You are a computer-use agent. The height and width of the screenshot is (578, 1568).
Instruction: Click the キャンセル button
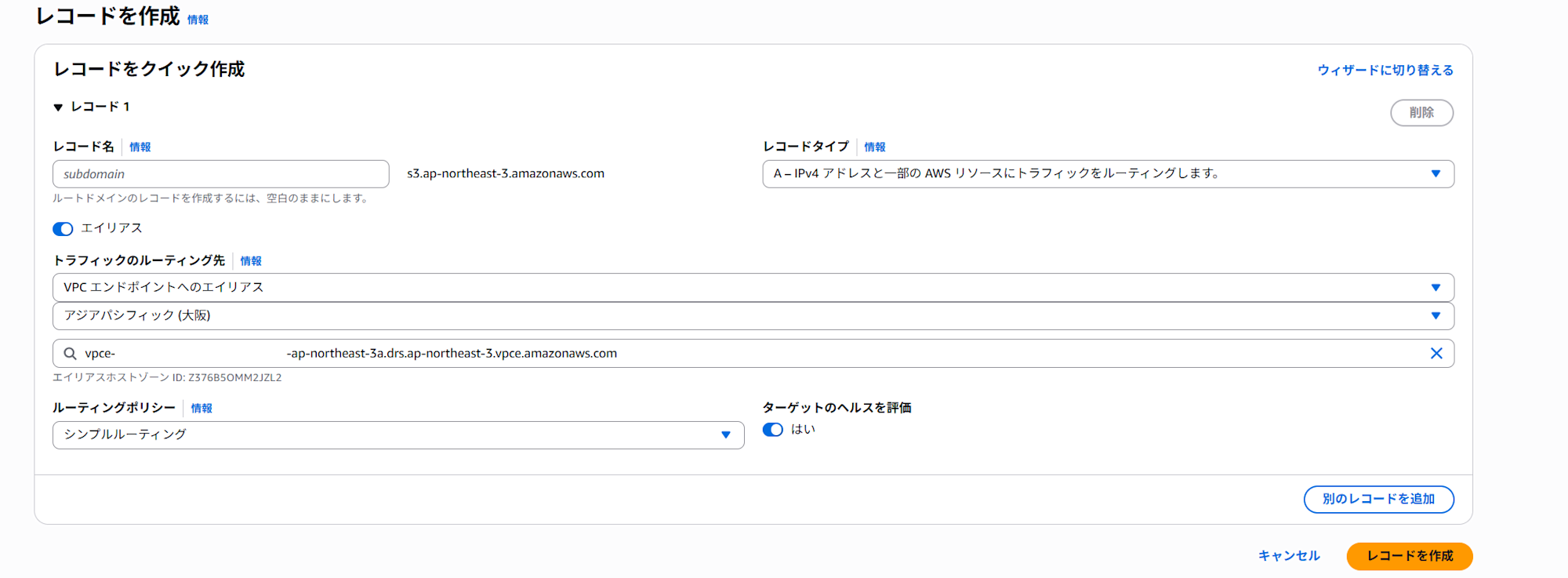[1289, 556]
